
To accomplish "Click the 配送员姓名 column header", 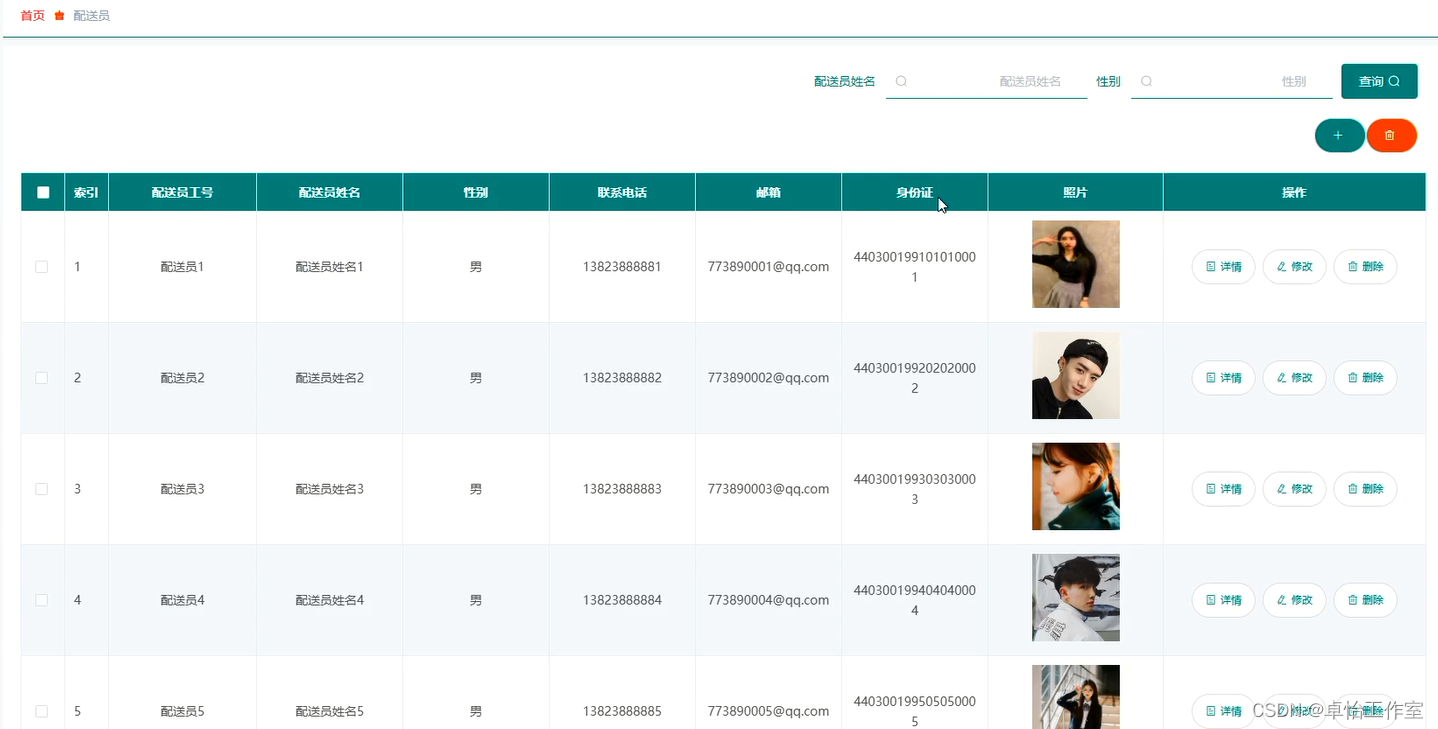I will coord(329,192).
